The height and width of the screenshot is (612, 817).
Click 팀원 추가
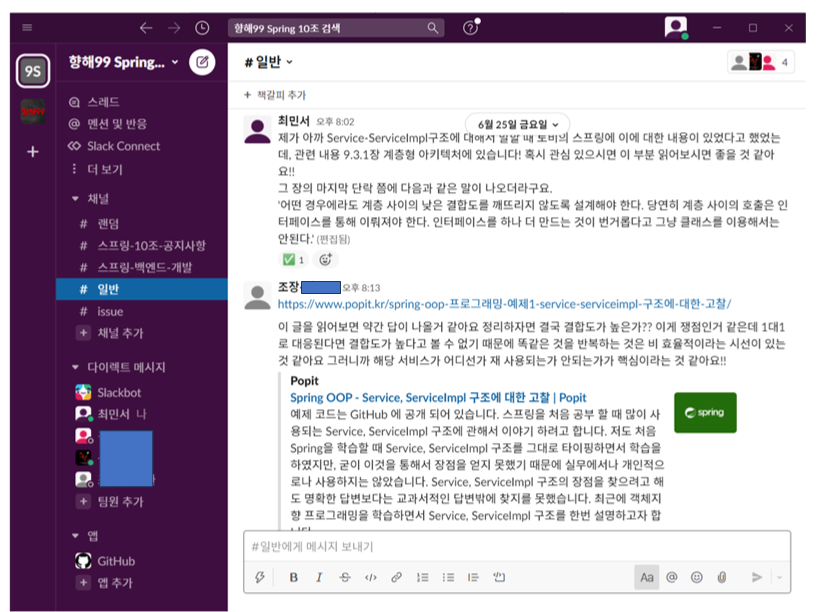coord(110,502)
